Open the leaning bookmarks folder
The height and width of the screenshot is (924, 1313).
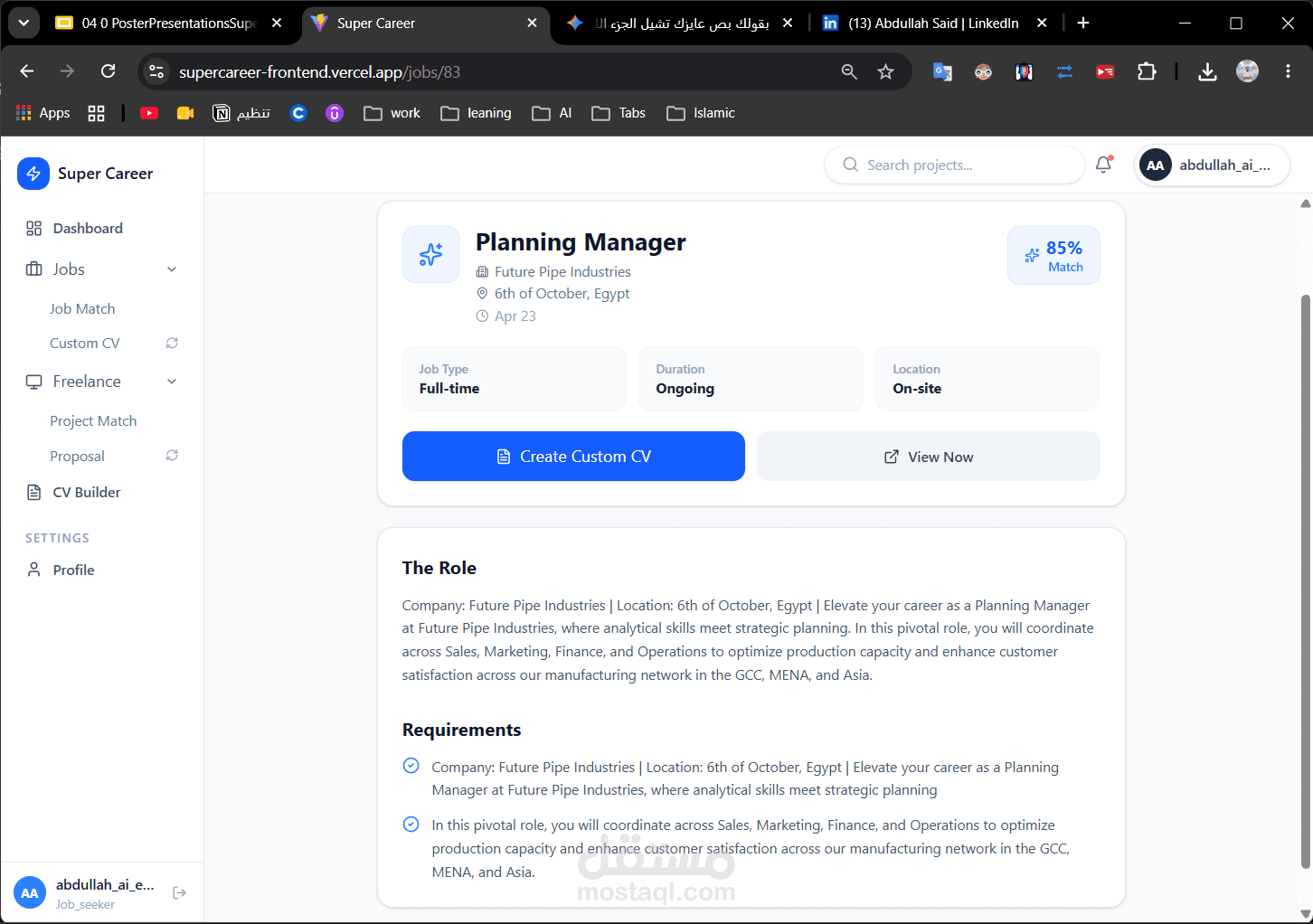(x=477, y=113)
